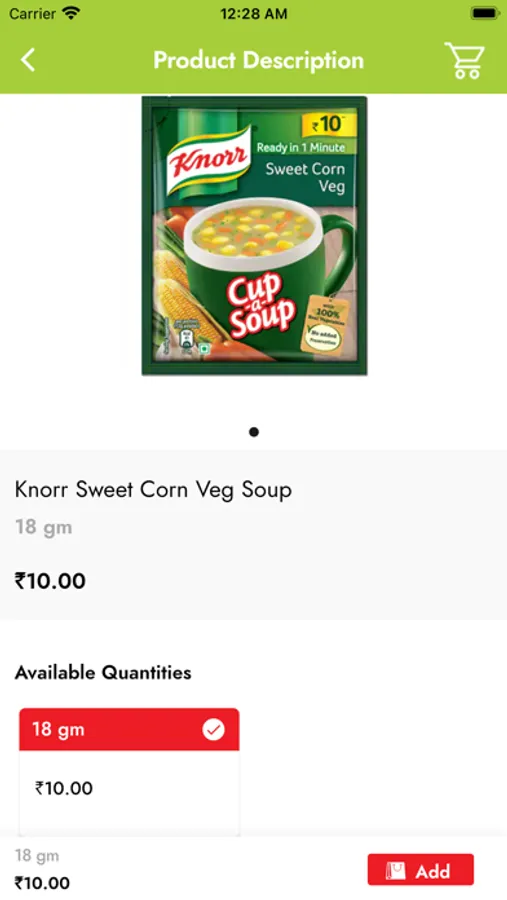The width and height of the screenshot is (507, 900).
Task: Click the shopping bag icon in Add button
Action: (x=395, y=871)
